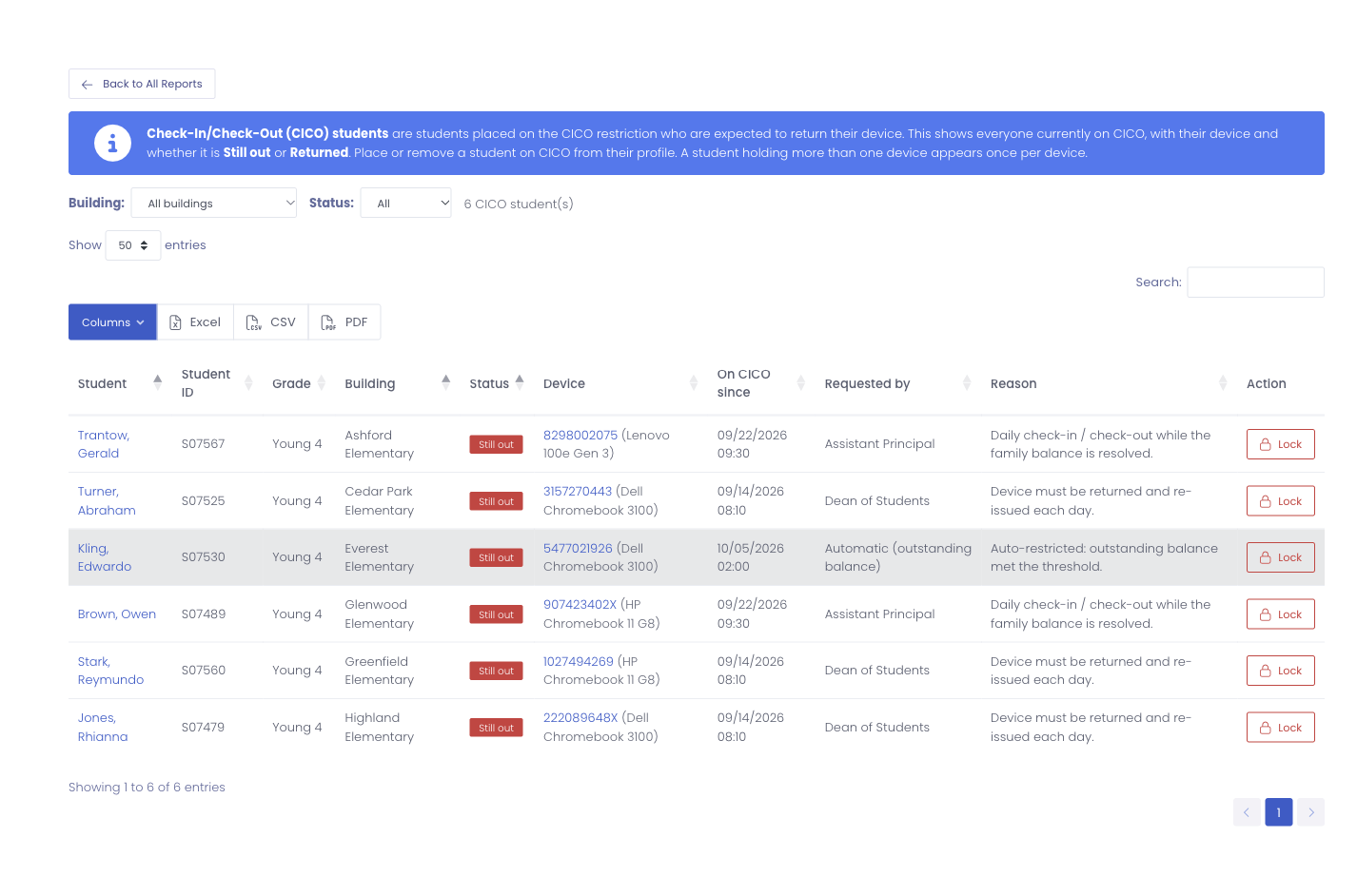Sort by the Device column arrows
The width and height of the screenshot is (1357, 896).
pos(694,383)
